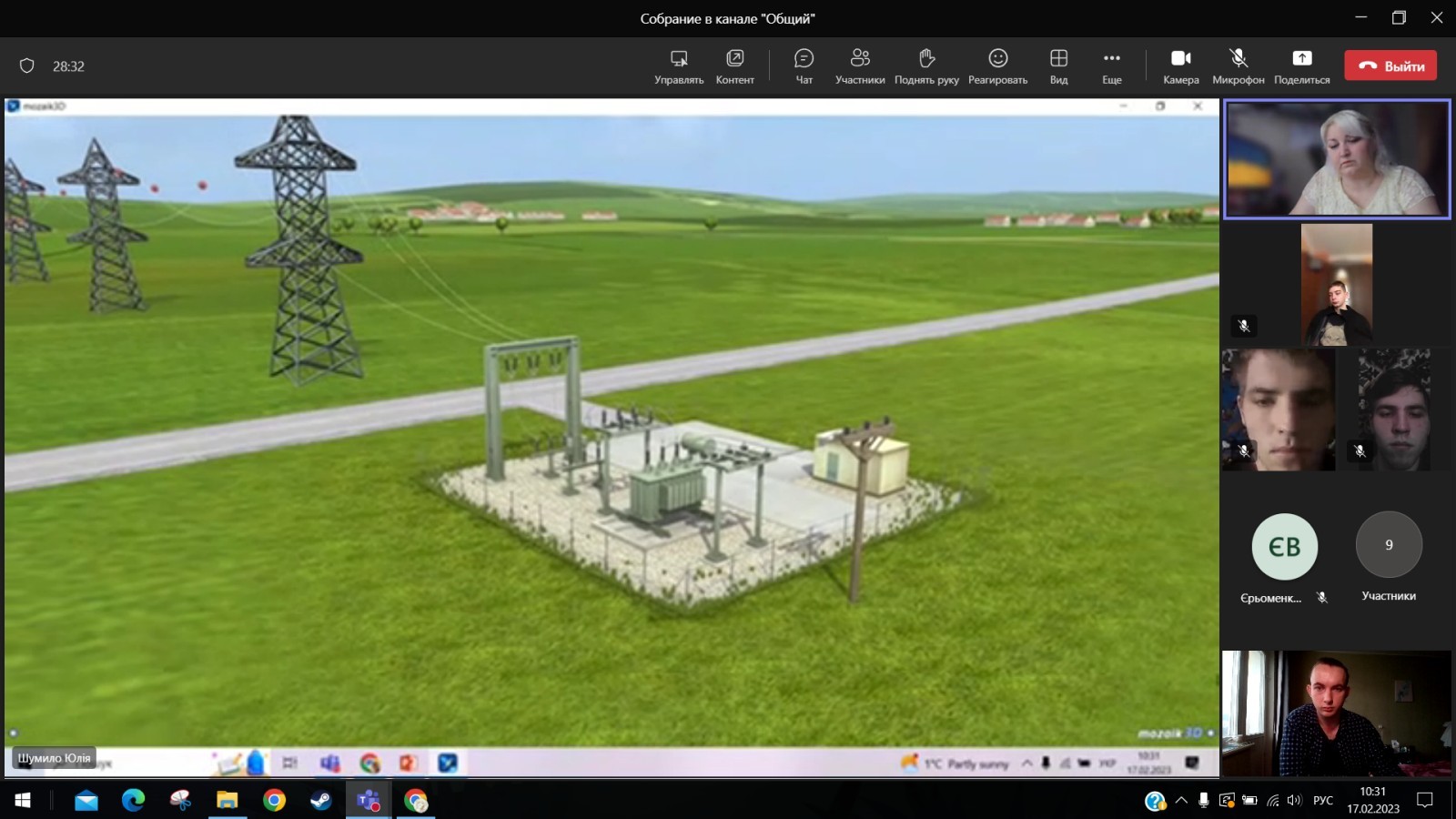Select the presenter's video thumbnail
1456x819 pixels.
point(1336,159)
